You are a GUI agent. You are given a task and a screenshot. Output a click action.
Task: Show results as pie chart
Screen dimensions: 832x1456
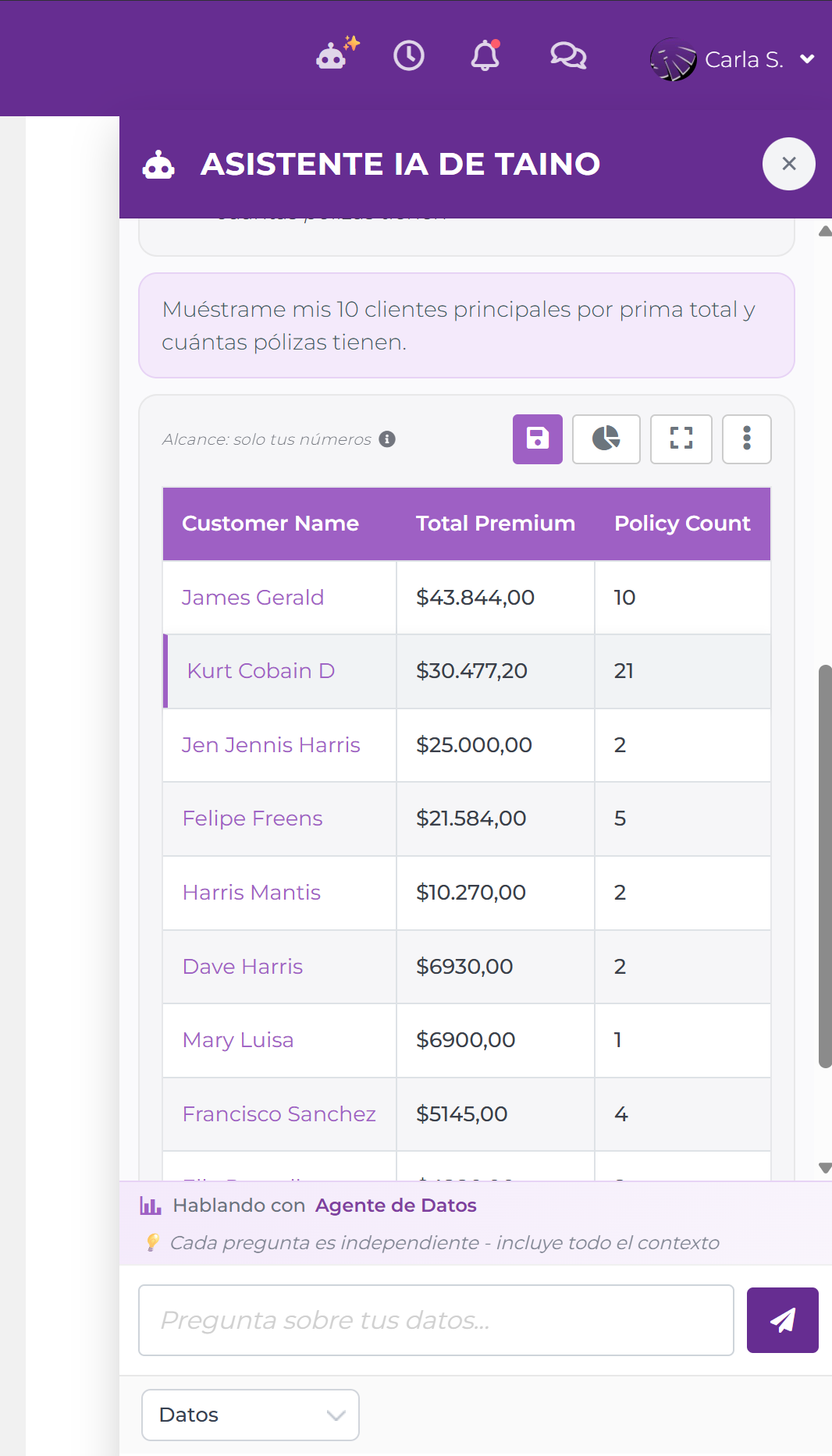click(606, 439)
